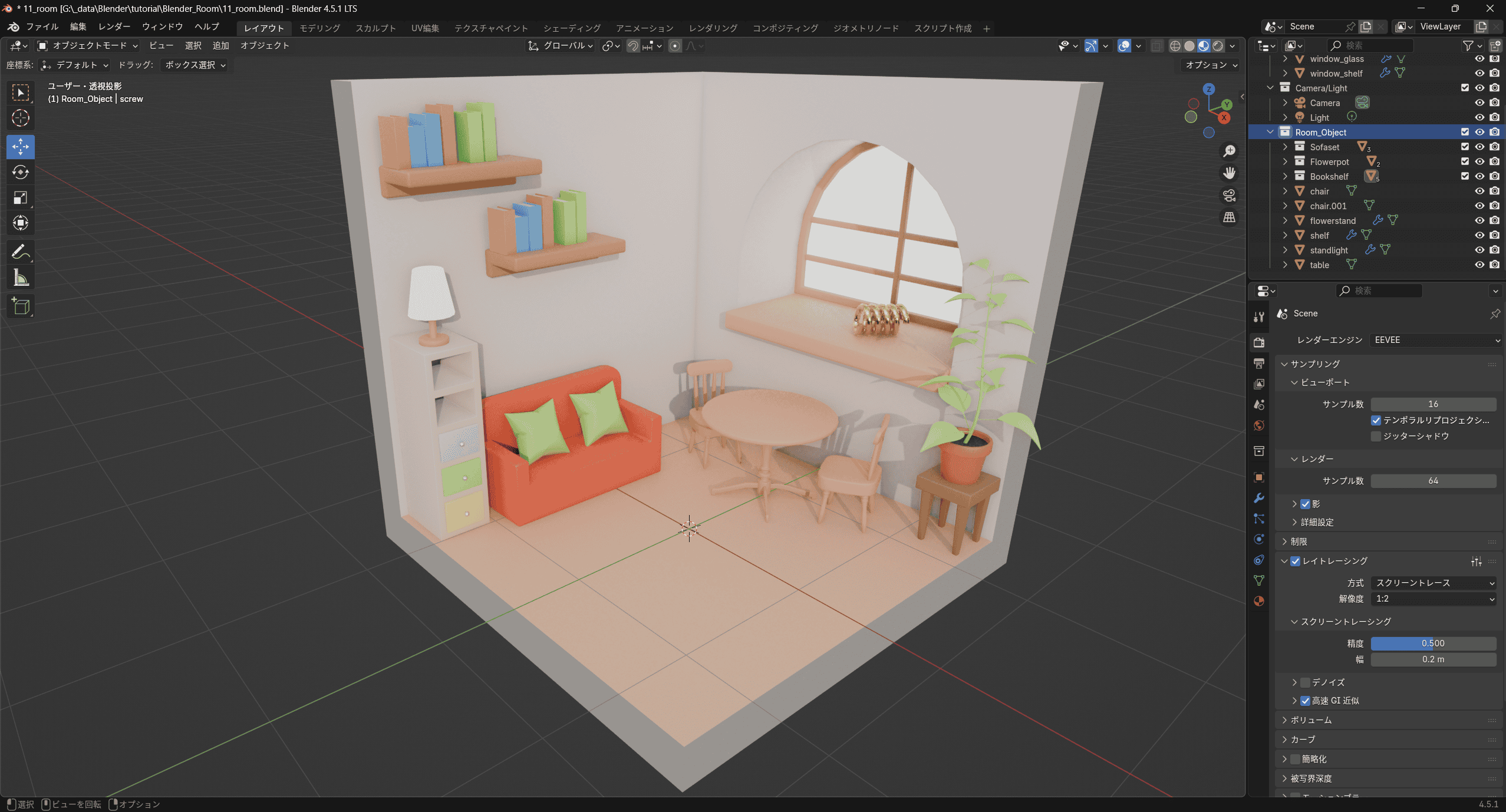Open the Material properties tab icon
Viewport: 1506px width, 812px height.
click(1259, 601)
